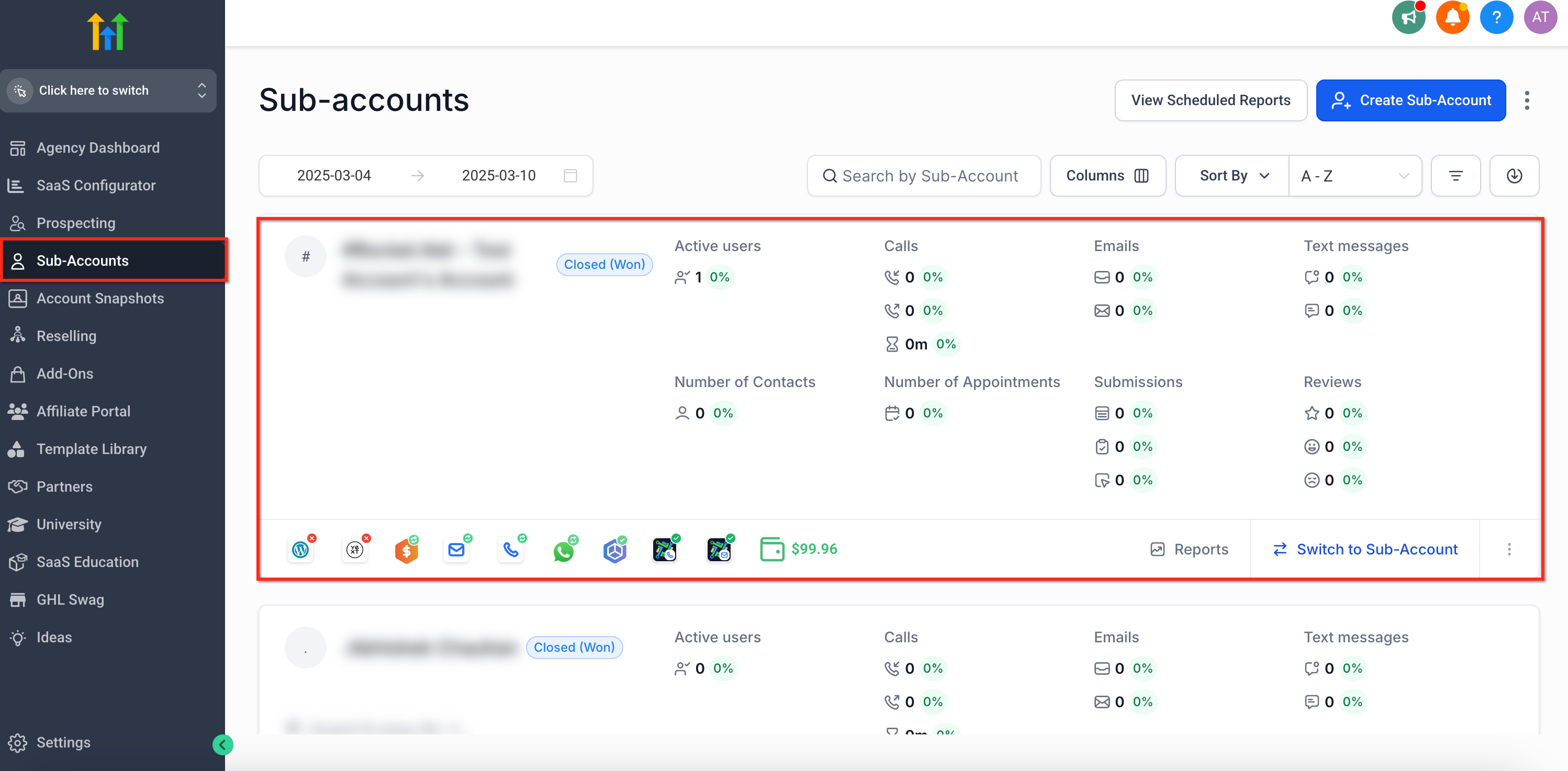Image resolution: width=1568 pixels, height=771 pixels.
Task: Click the filter lines icon button
Action: (x=1455, y=176)
